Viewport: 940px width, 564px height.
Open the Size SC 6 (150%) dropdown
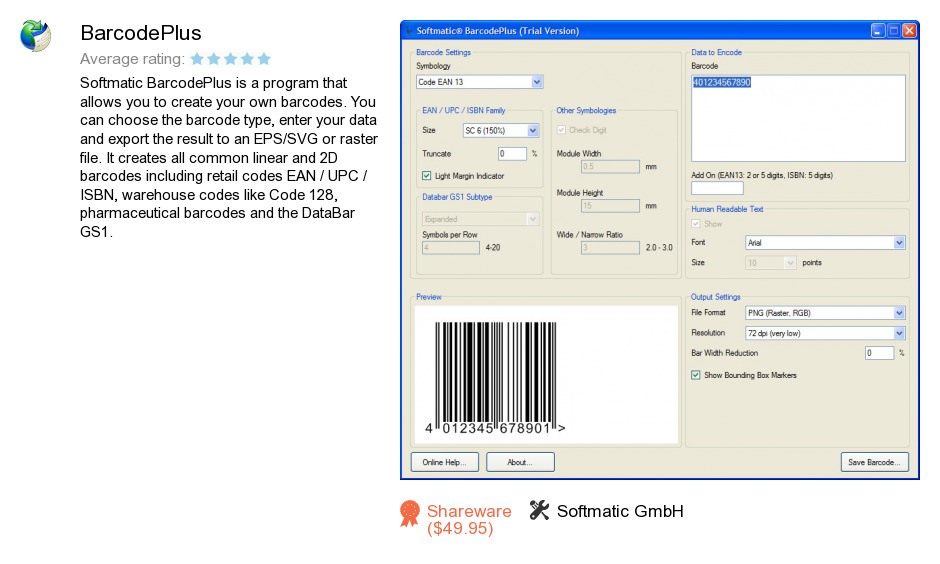click(501, 130)
